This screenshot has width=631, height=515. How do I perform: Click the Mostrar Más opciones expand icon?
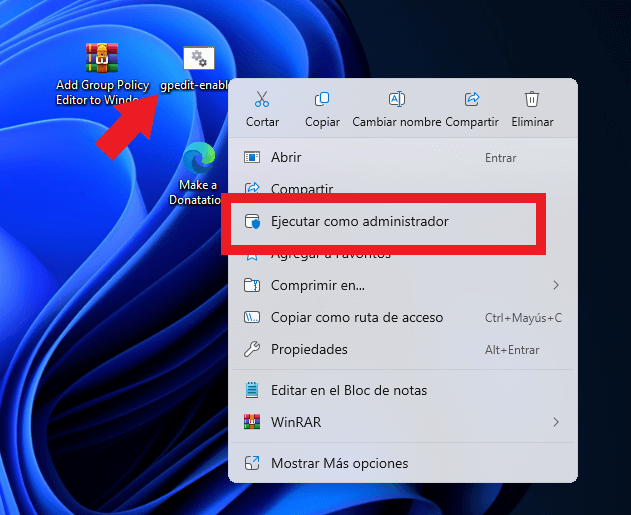pyautogui.click(x=252, y=463)
